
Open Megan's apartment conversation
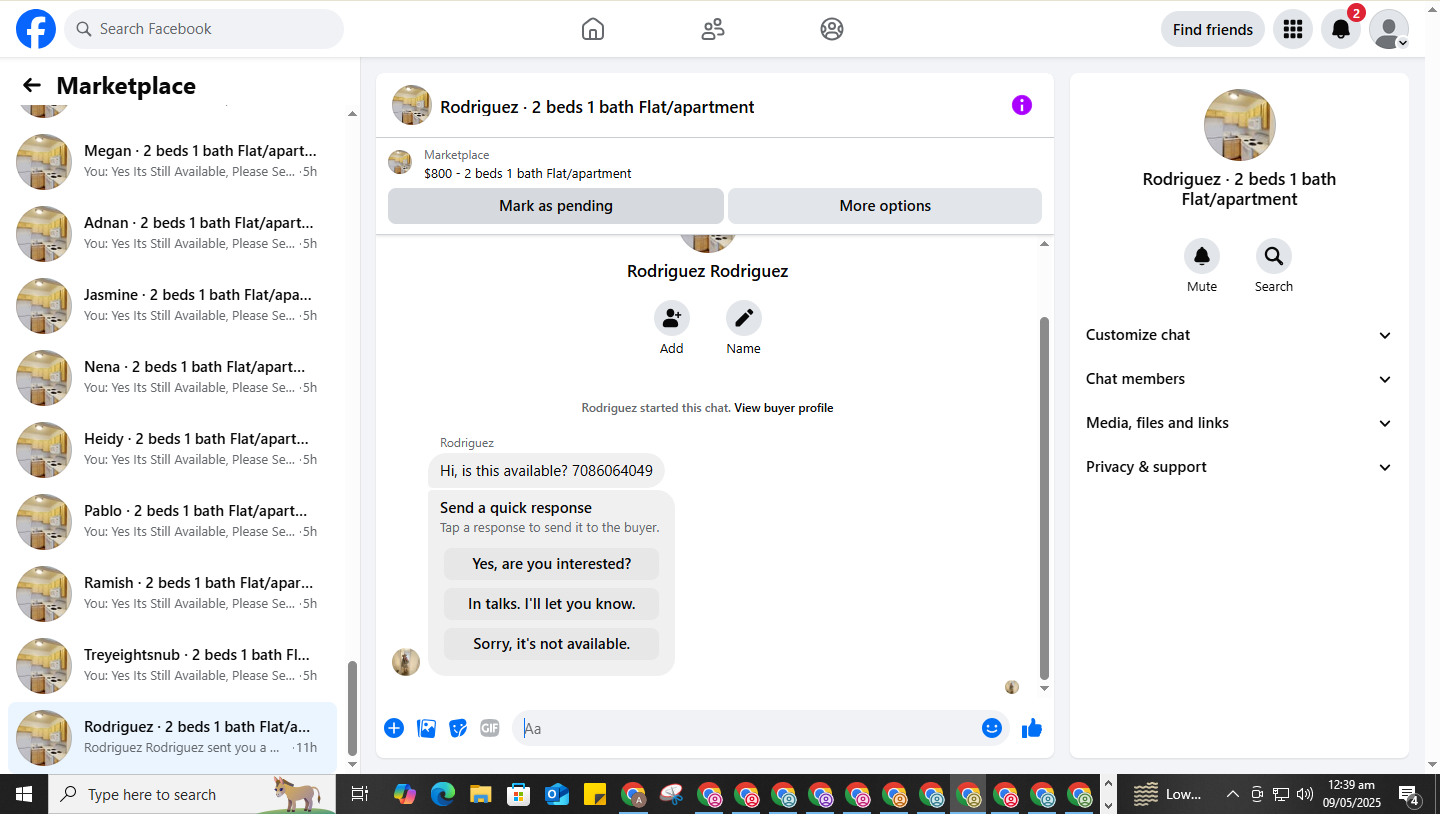tap(173, 162)
